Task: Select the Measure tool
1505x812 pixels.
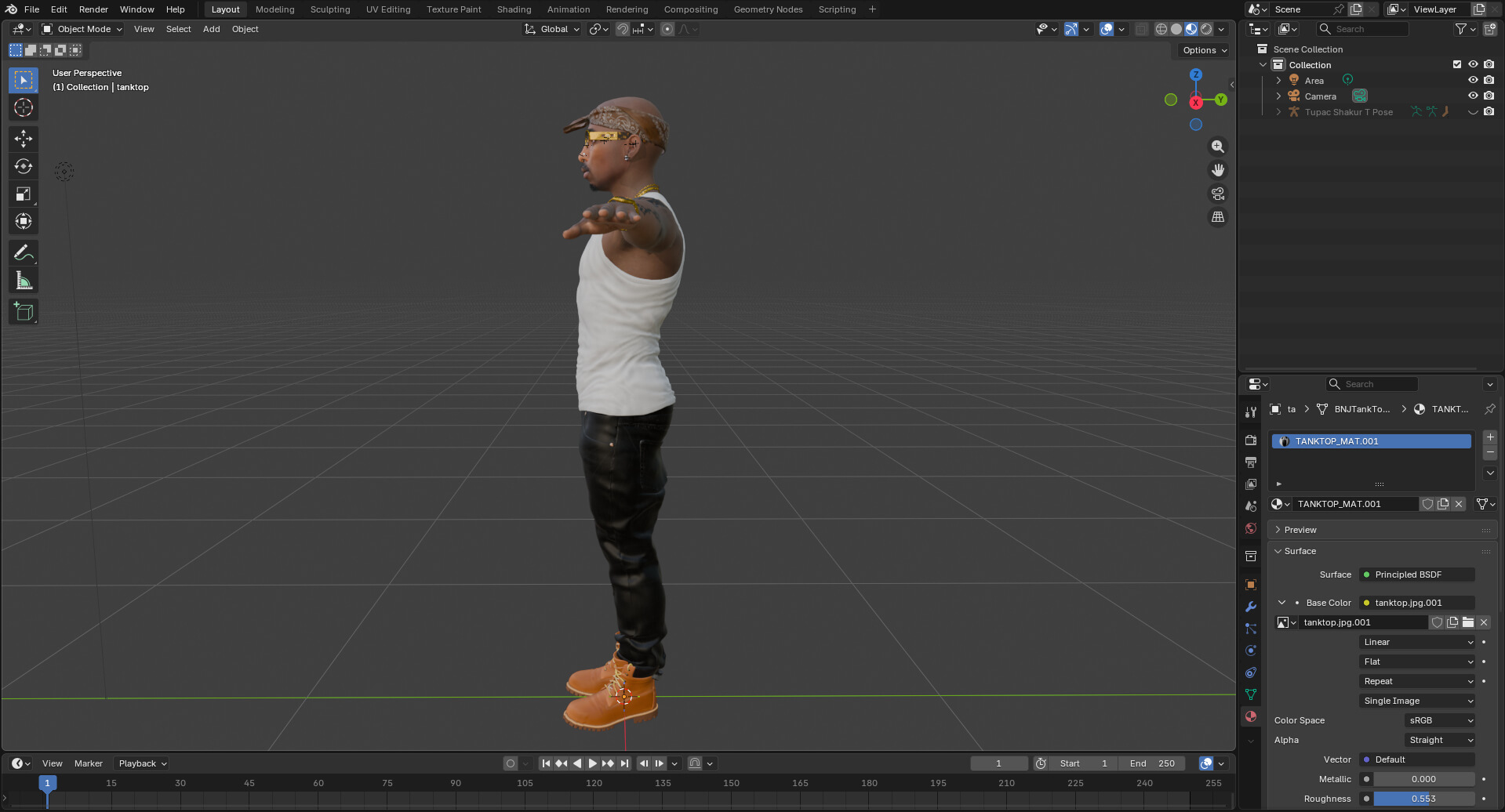Action: (24, 281)
